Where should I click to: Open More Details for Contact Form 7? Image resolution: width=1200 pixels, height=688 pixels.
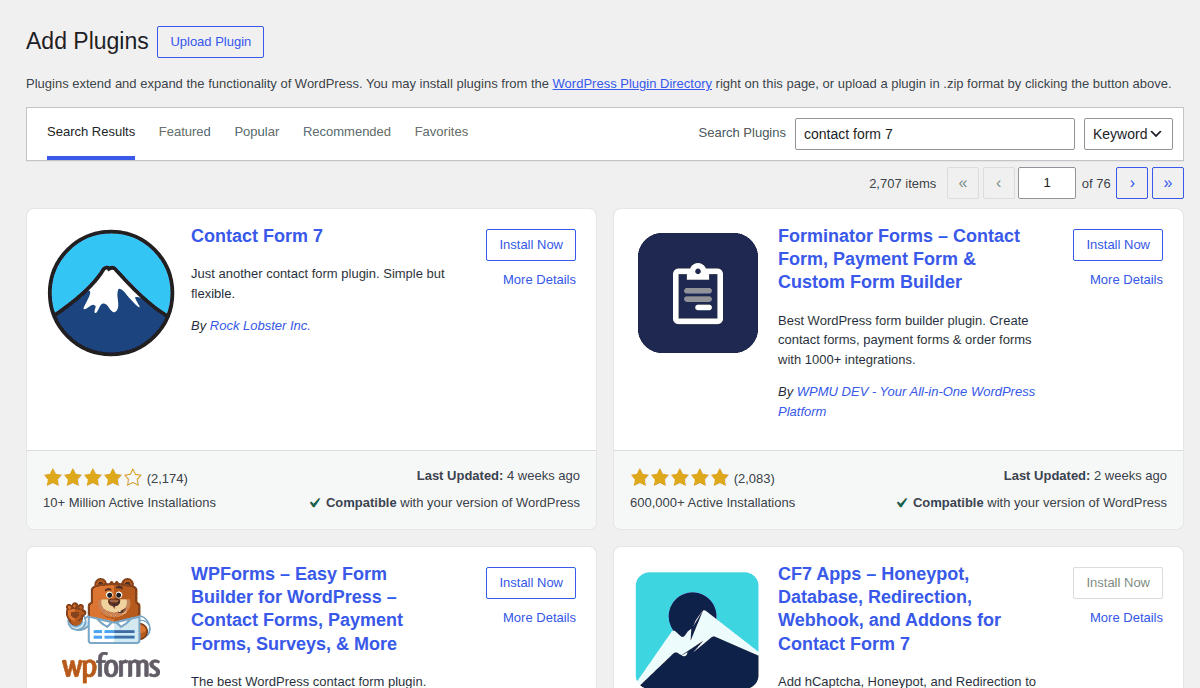[539, 280]
